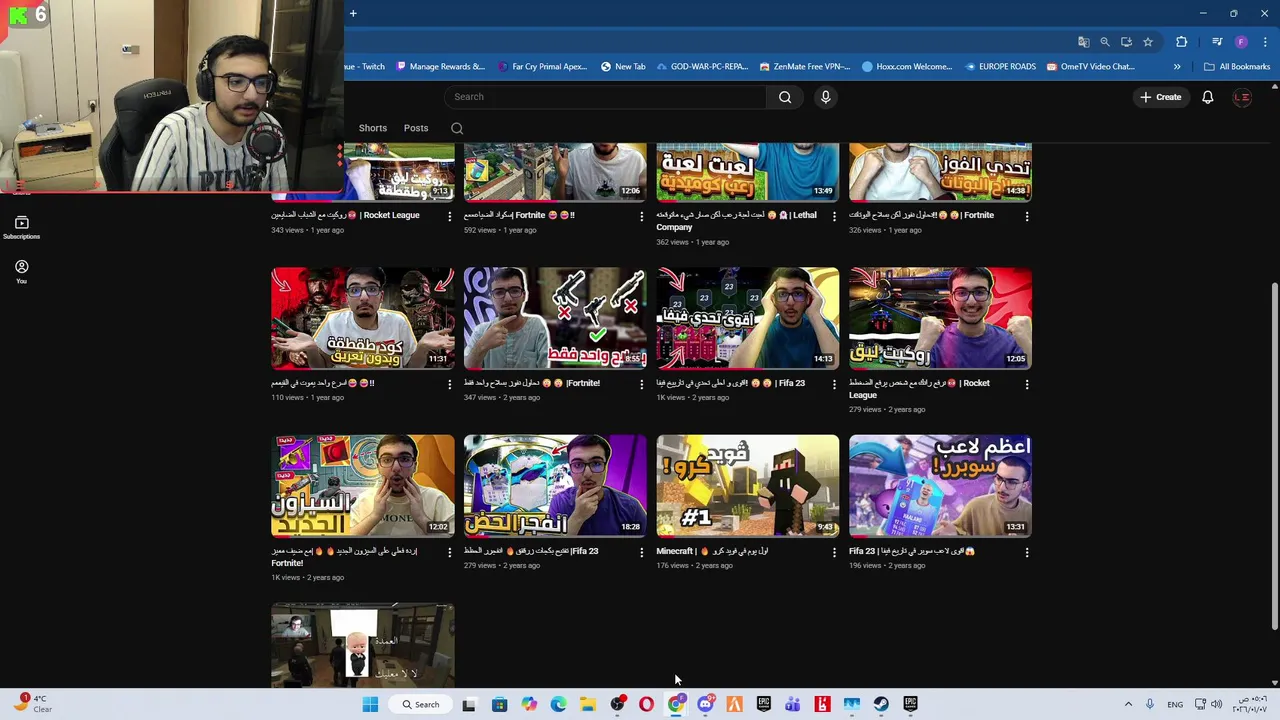Click the zoom magnifier icon in address bar

1105,42
